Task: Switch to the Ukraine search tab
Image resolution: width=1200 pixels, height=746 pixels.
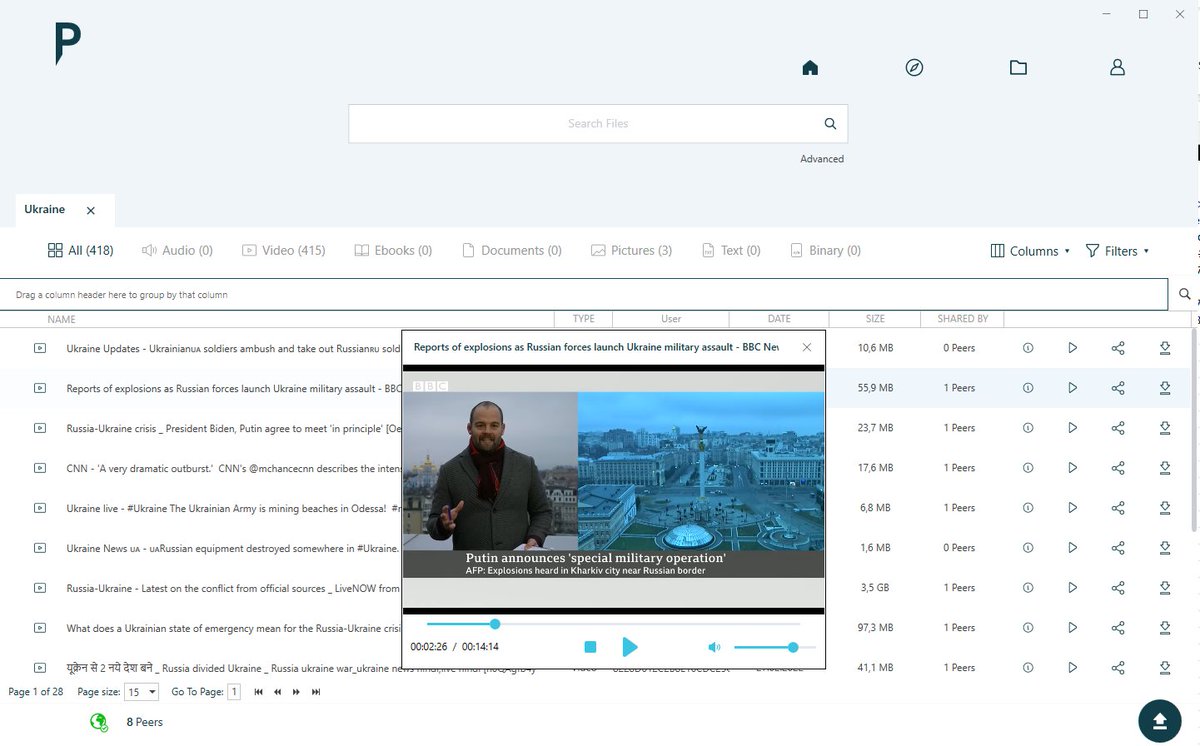Action: pos(45,210)
